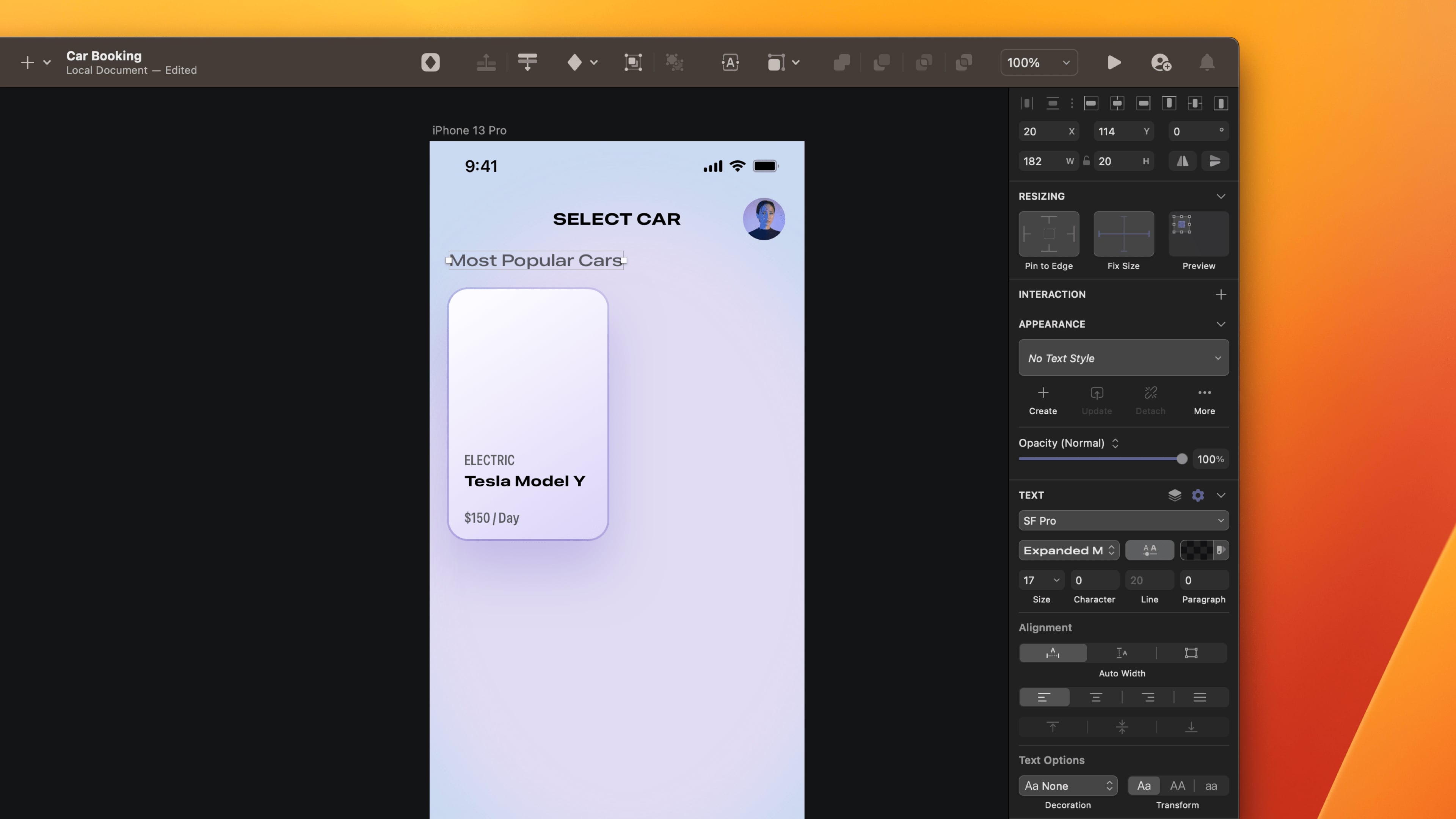Select the flip horizontal icon
This screenshot has width=1456, height=819.
(x=1183, y=161)
